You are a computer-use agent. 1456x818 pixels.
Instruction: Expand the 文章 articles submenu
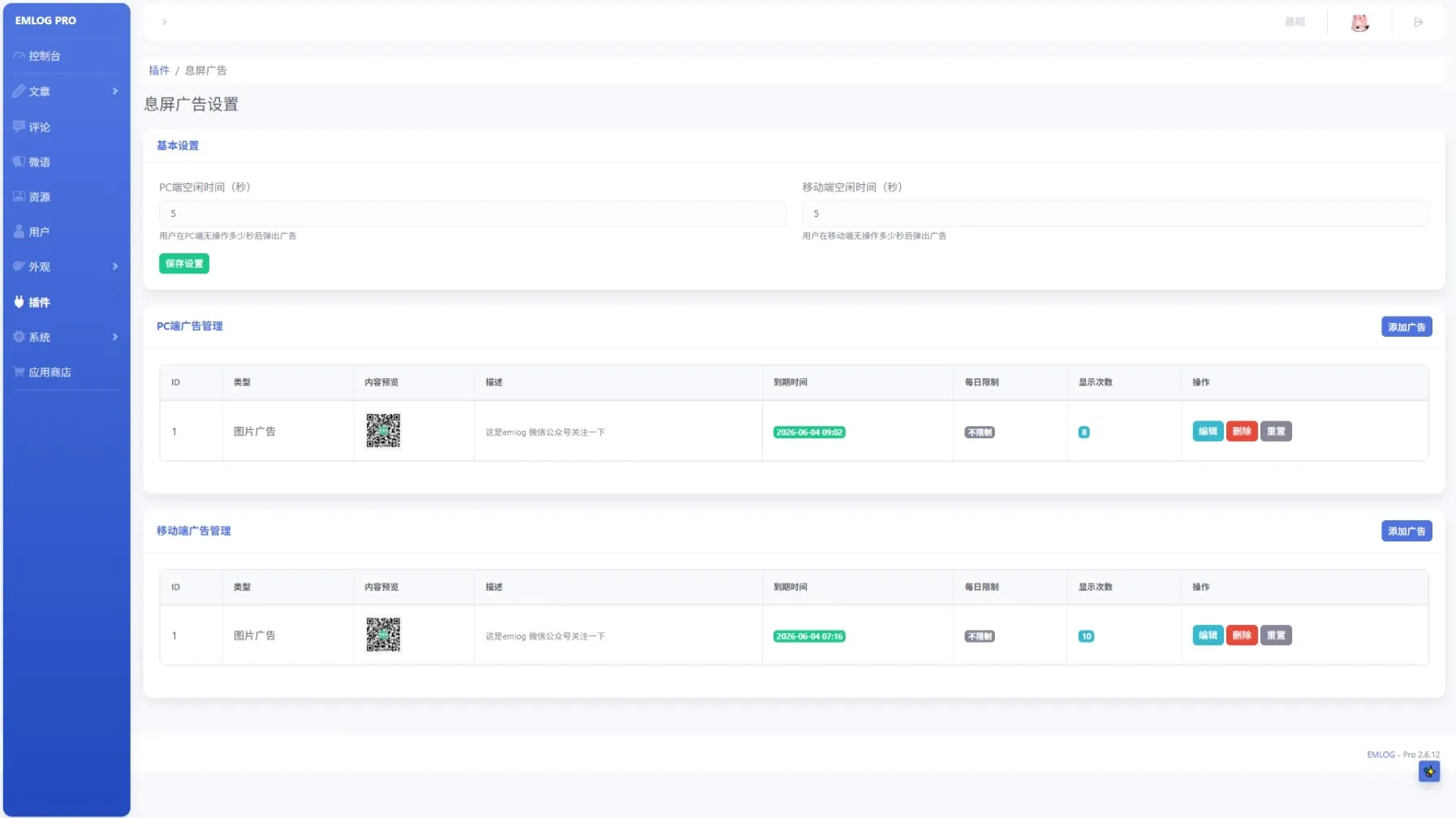pos(66,91)
